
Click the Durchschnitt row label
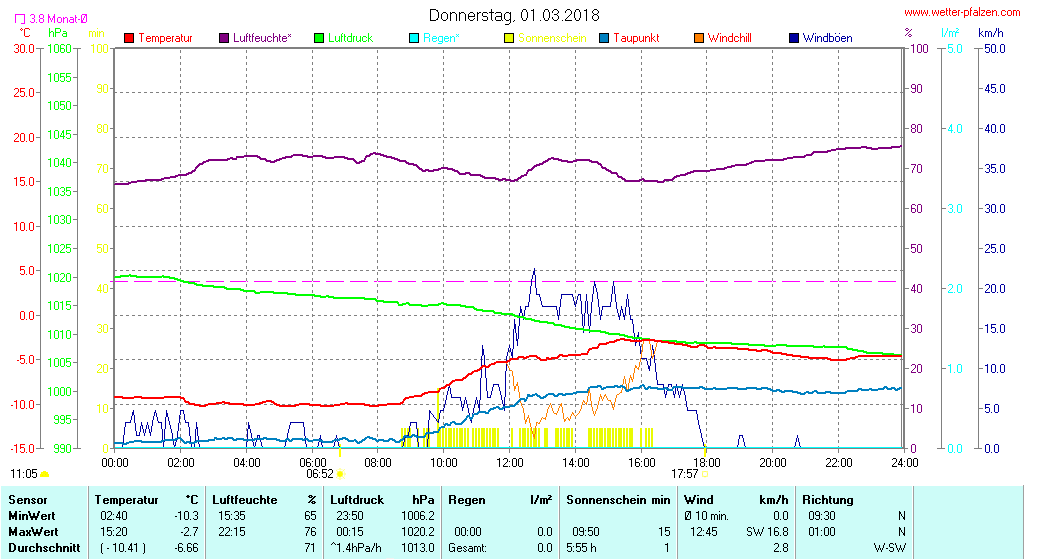point(44,548)
